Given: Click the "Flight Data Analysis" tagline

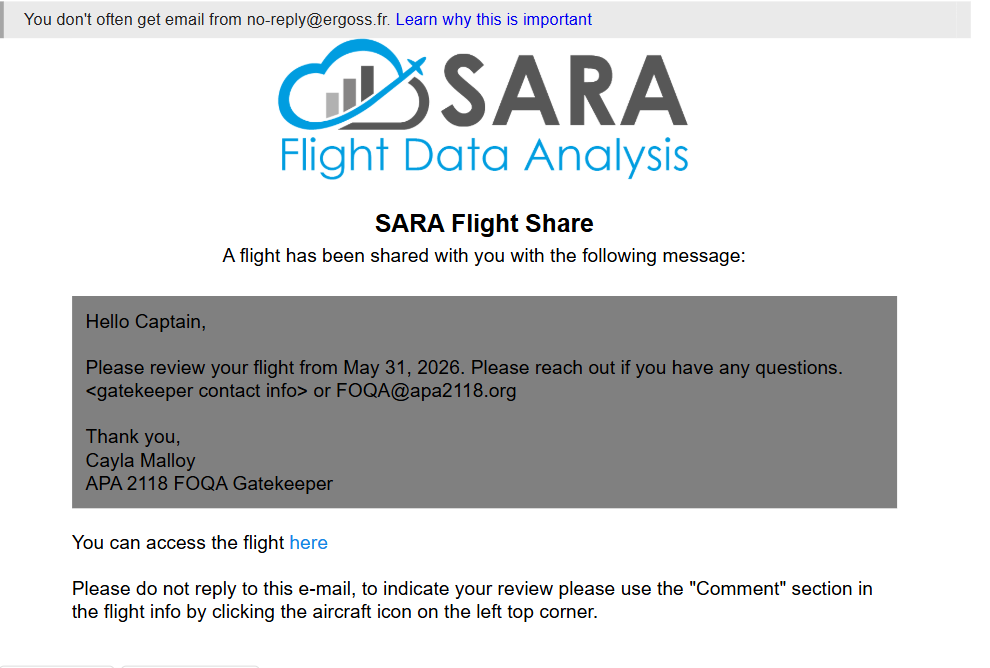Looking at the screenshot, I should point(484,156).
